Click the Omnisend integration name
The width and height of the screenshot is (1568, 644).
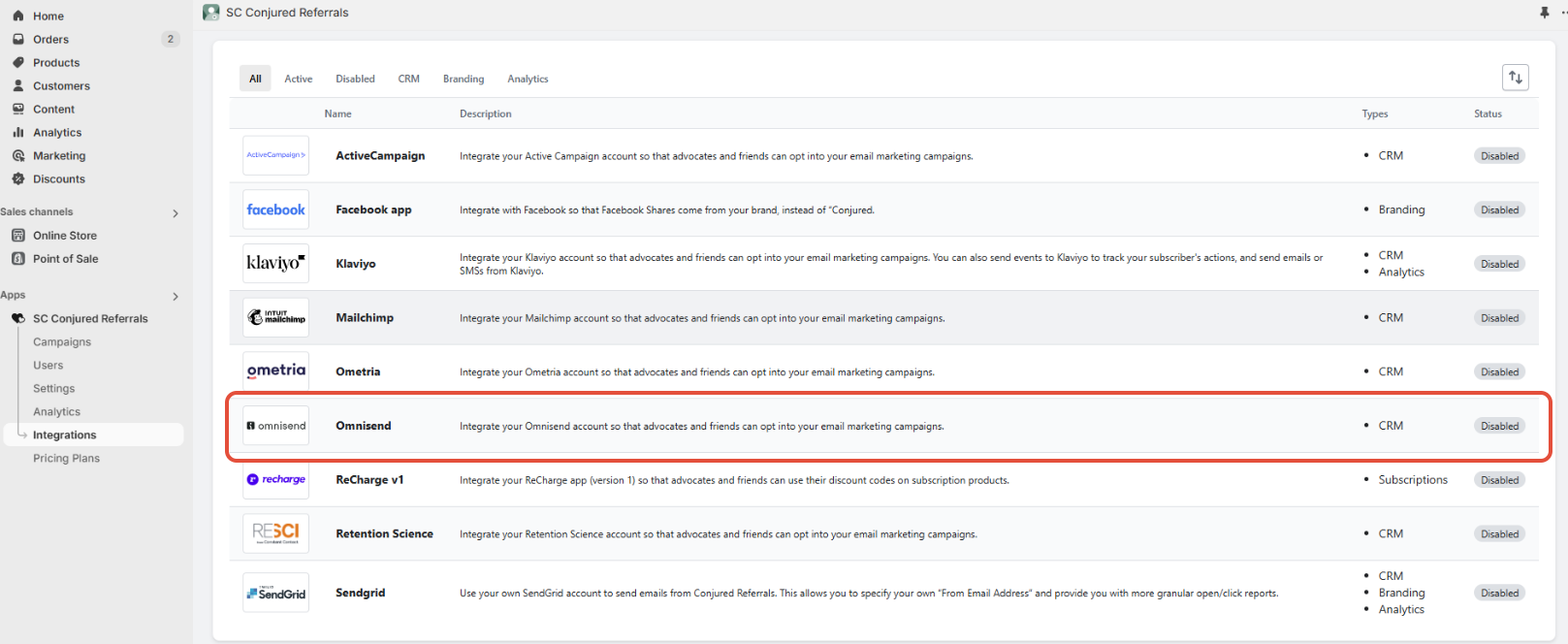pyautogui.click(x=364, y=426)
